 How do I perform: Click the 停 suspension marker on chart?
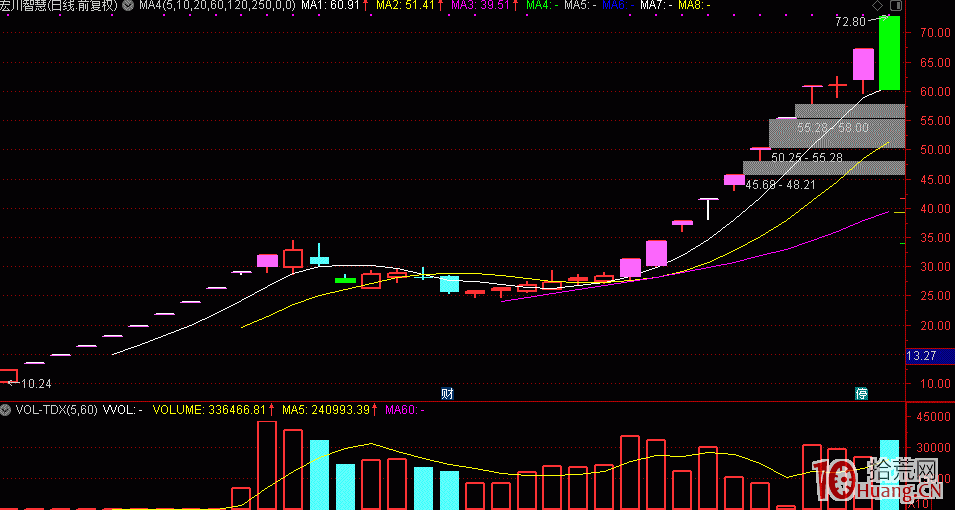pyautogui.click(x=862, y=393)
